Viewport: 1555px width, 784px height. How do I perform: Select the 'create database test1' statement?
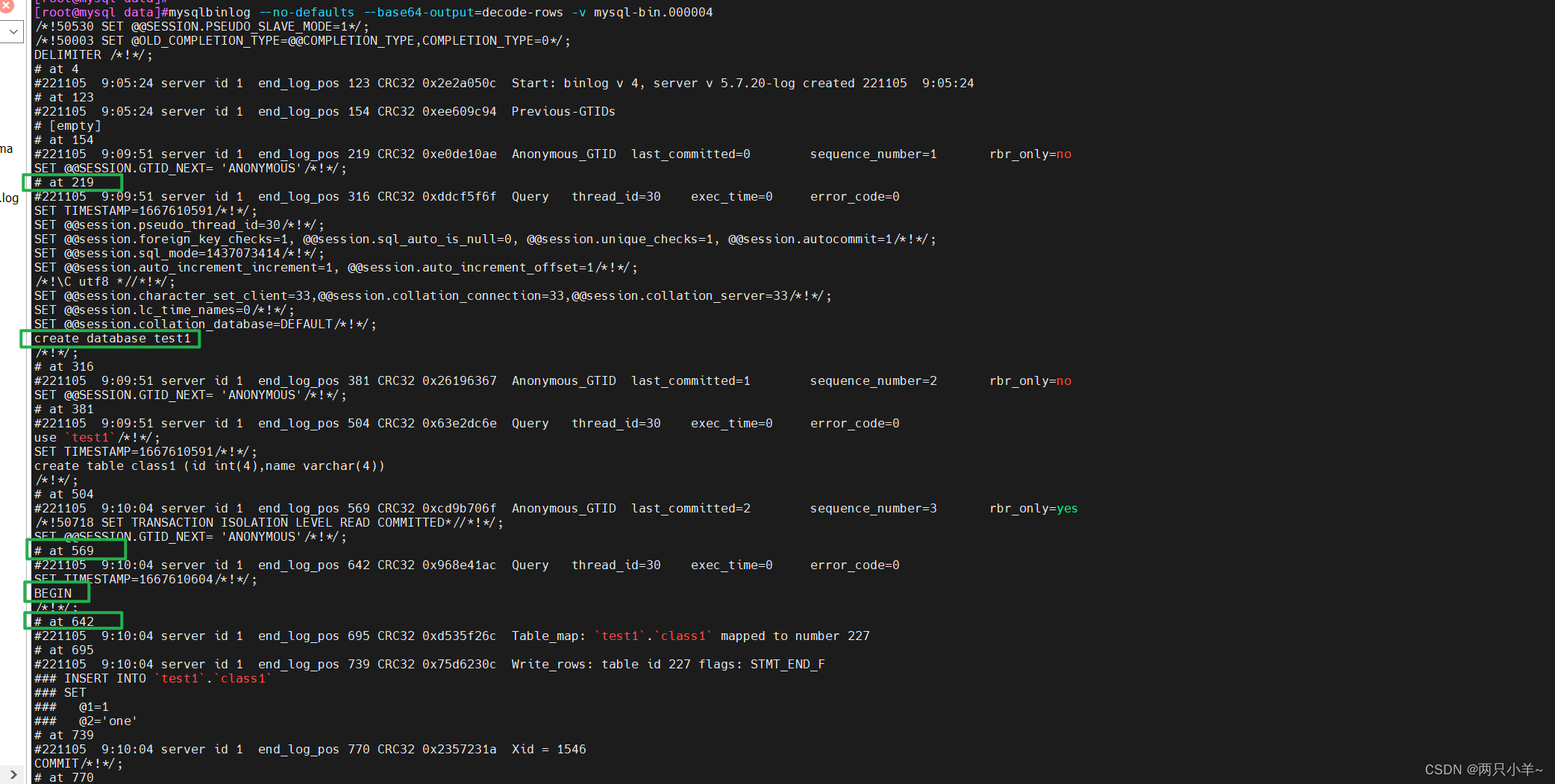click(113, 339)
